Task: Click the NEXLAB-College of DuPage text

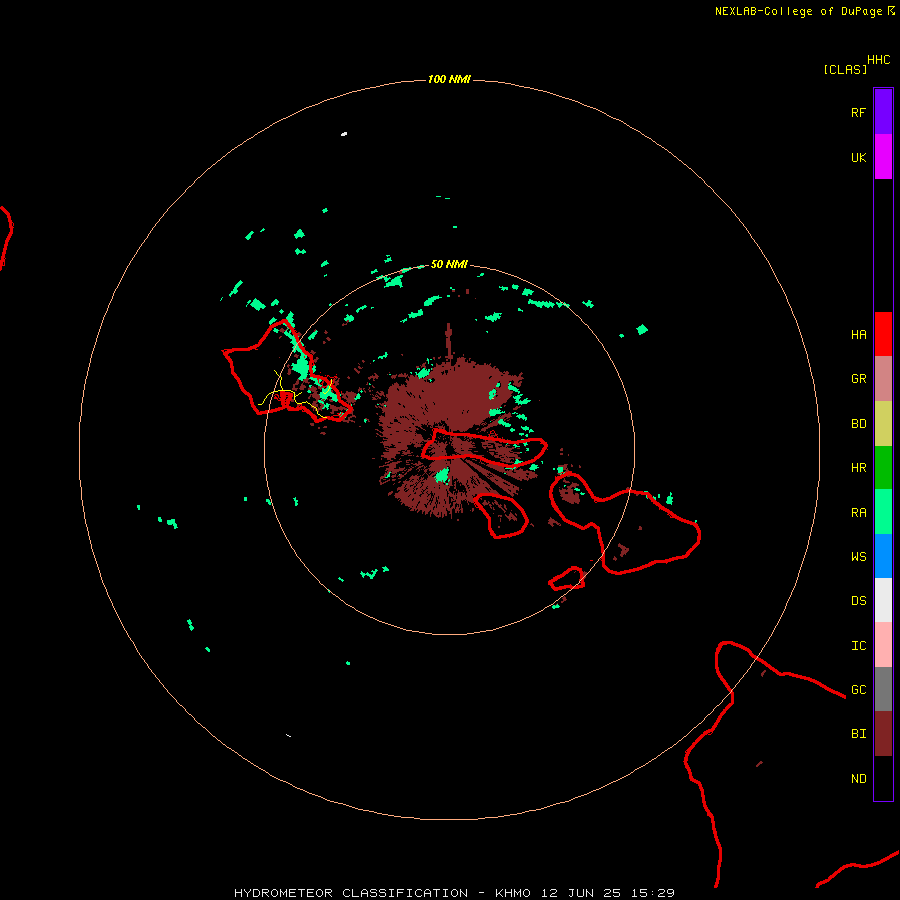Action: pos(798,11)
